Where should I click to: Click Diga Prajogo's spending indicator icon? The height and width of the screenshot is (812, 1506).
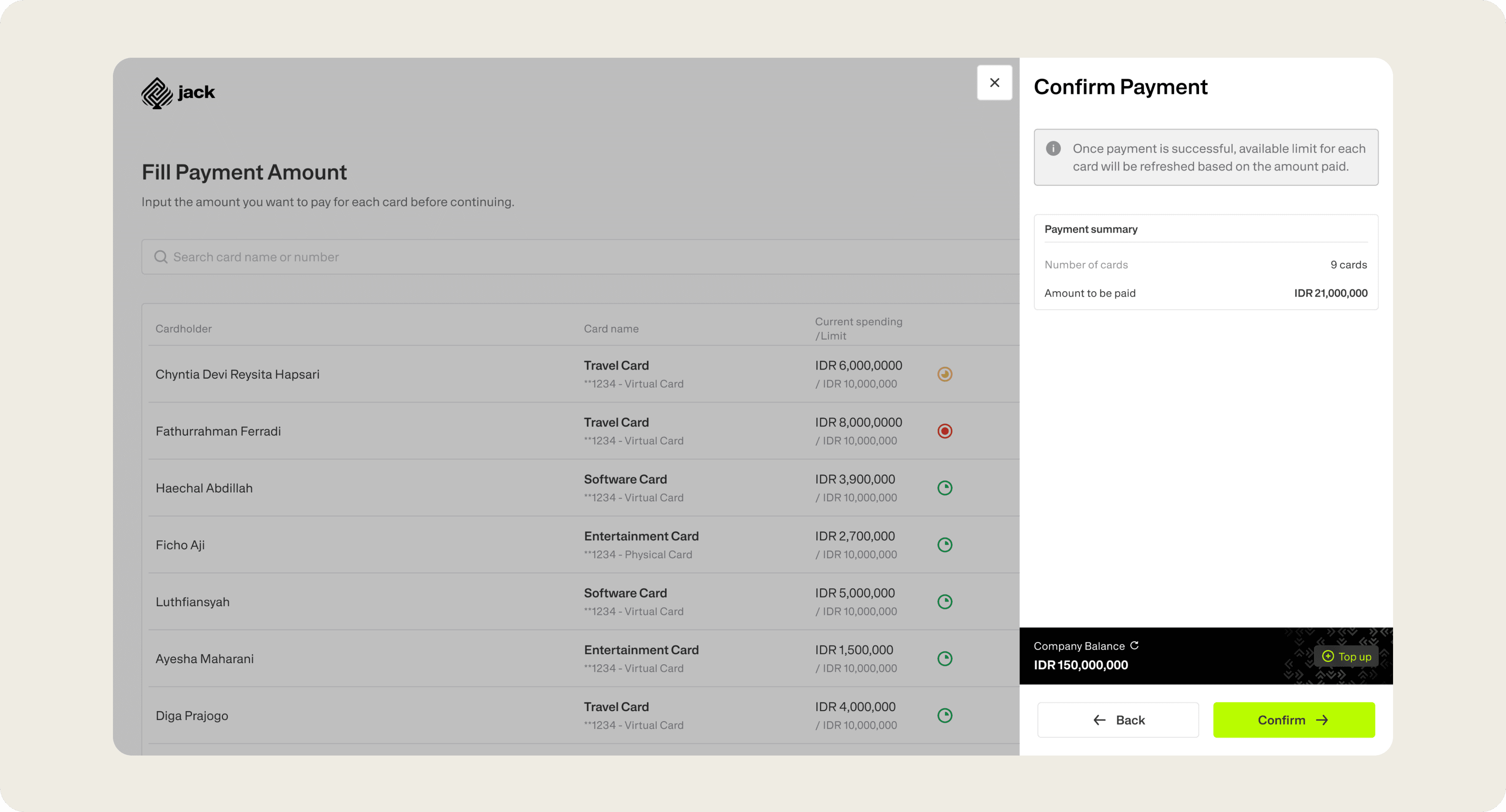[945, 715]
